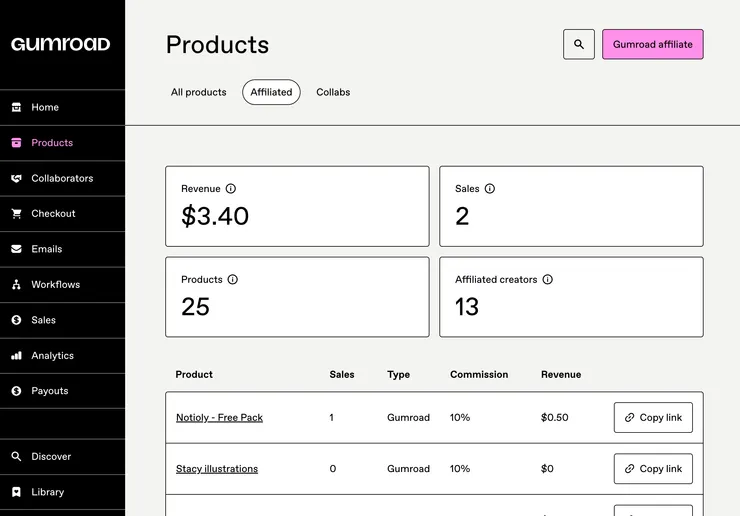
Task: Click the Sales info tooltip icon
Action: coord(490,189)
